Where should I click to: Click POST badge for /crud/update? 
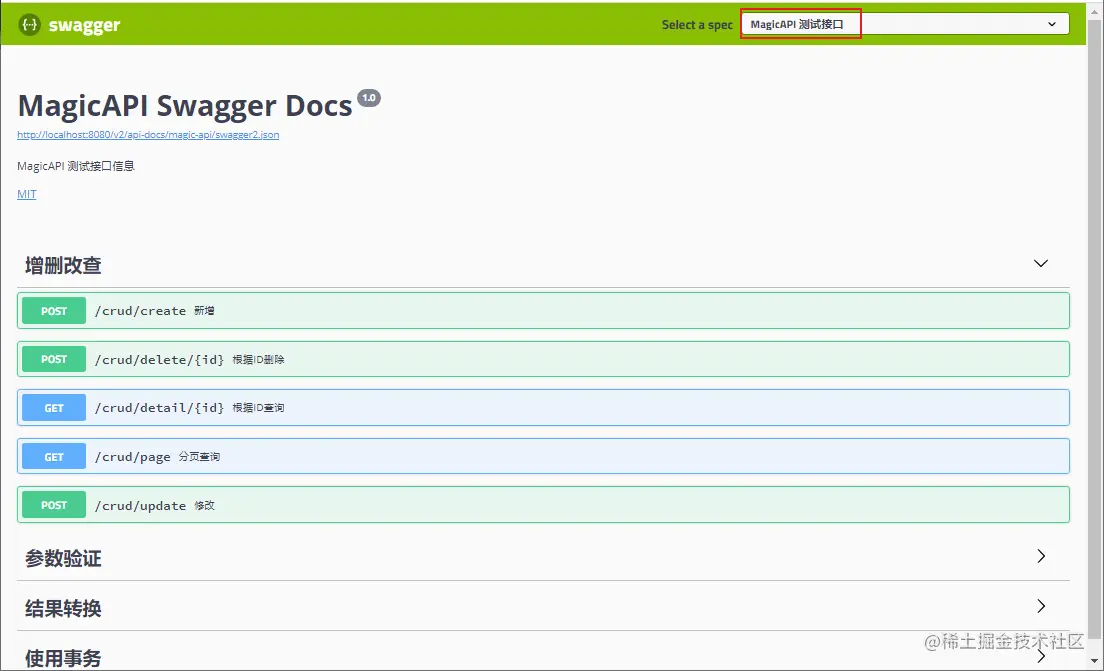(54, 505)
